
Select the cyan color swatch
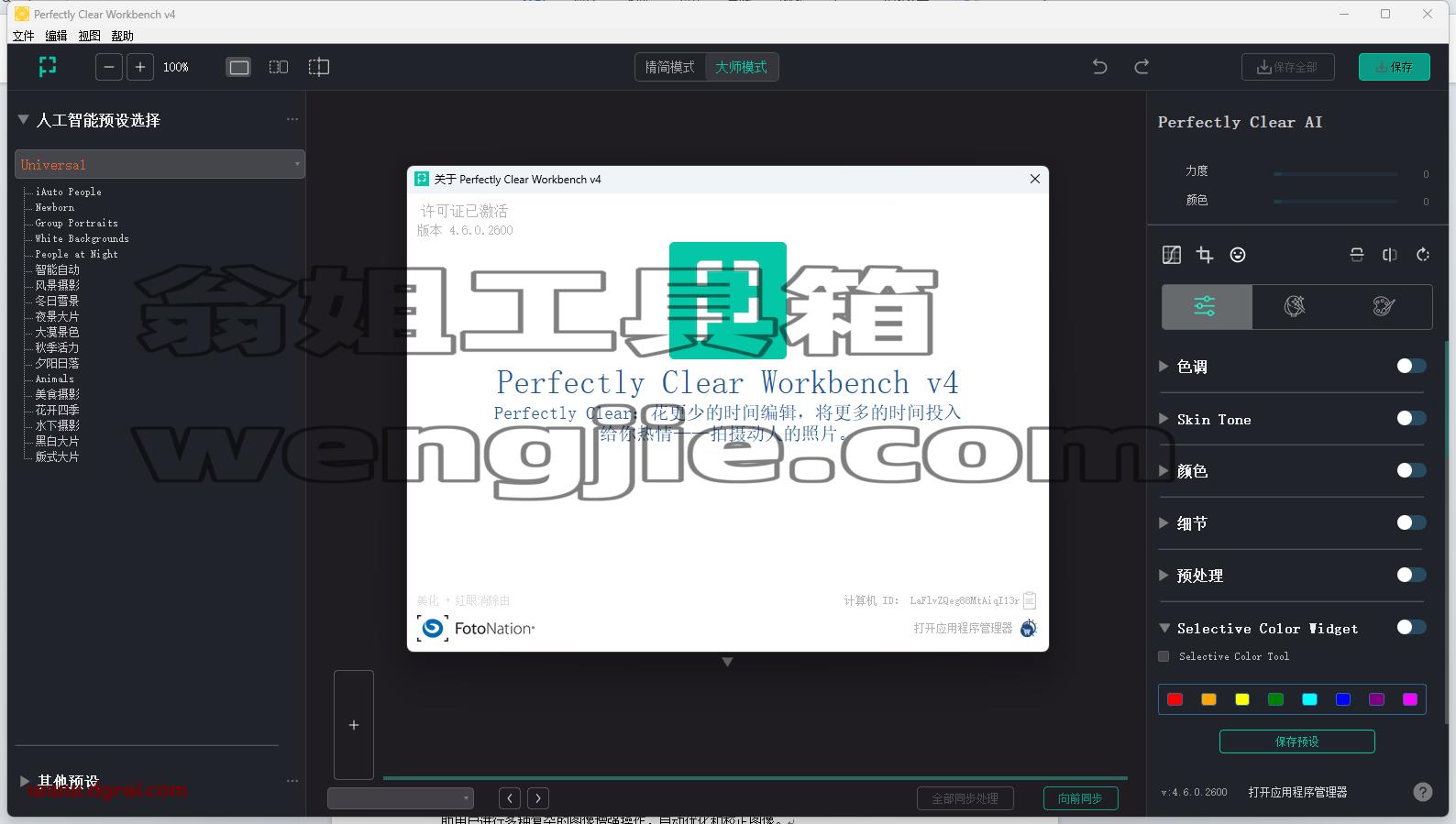coord(1309,699)
